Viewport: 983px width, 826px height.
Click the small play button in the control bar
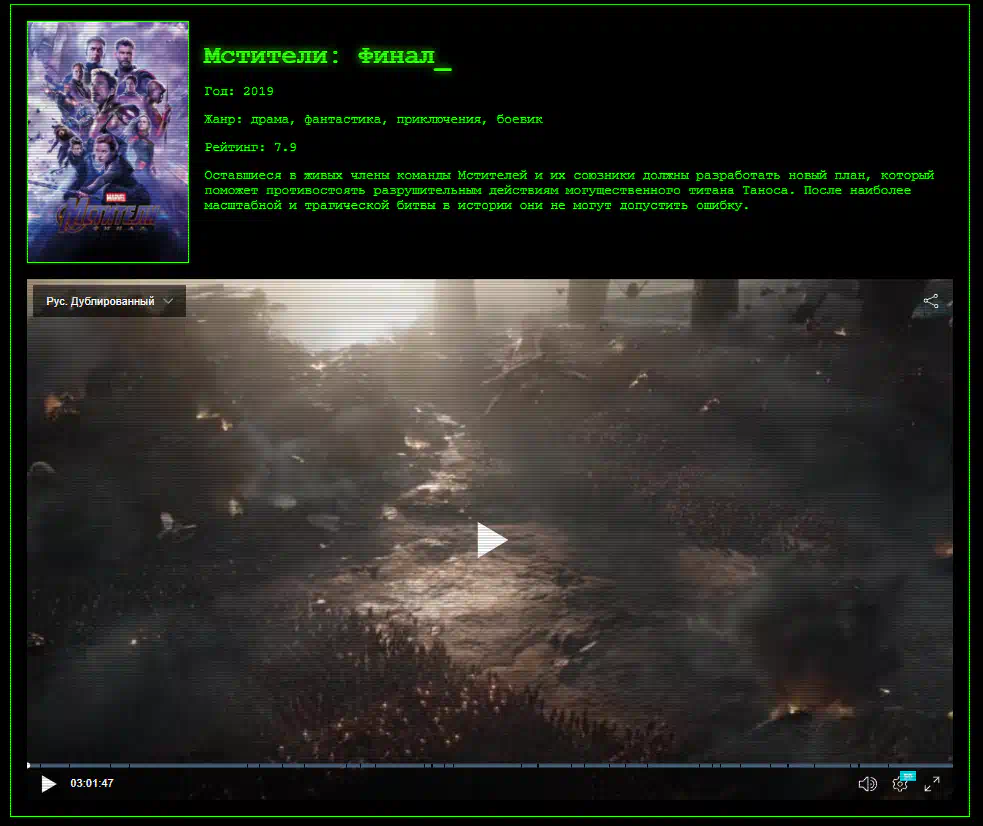[48, 783]
